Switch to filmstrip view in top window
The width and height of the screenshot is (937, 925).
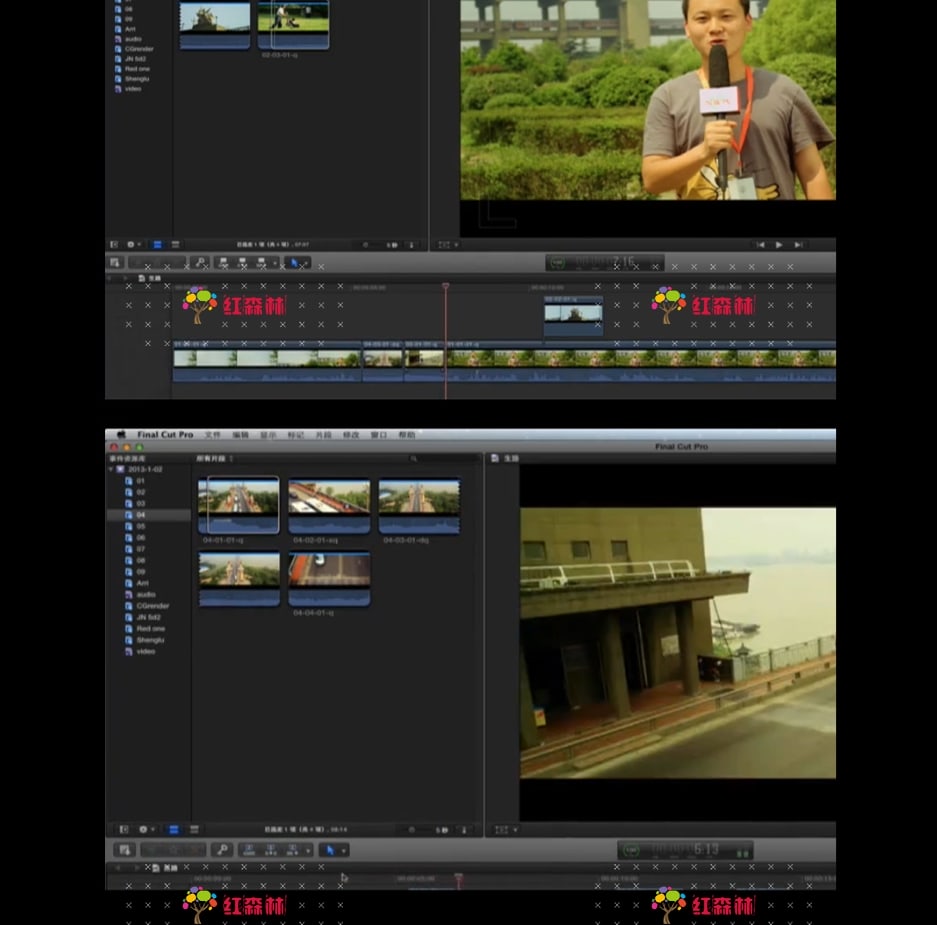(x=157, y=244)
